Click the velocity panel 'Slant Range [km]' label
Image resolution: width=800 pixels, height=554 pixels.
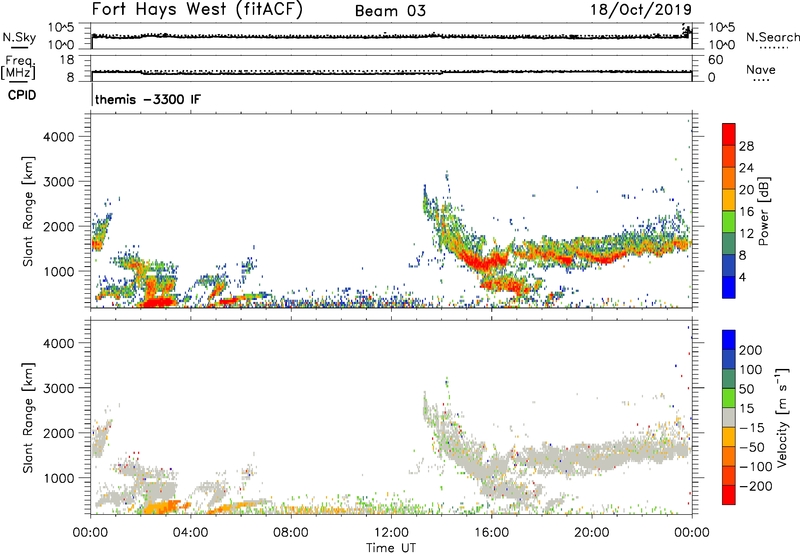coord(28,417)
